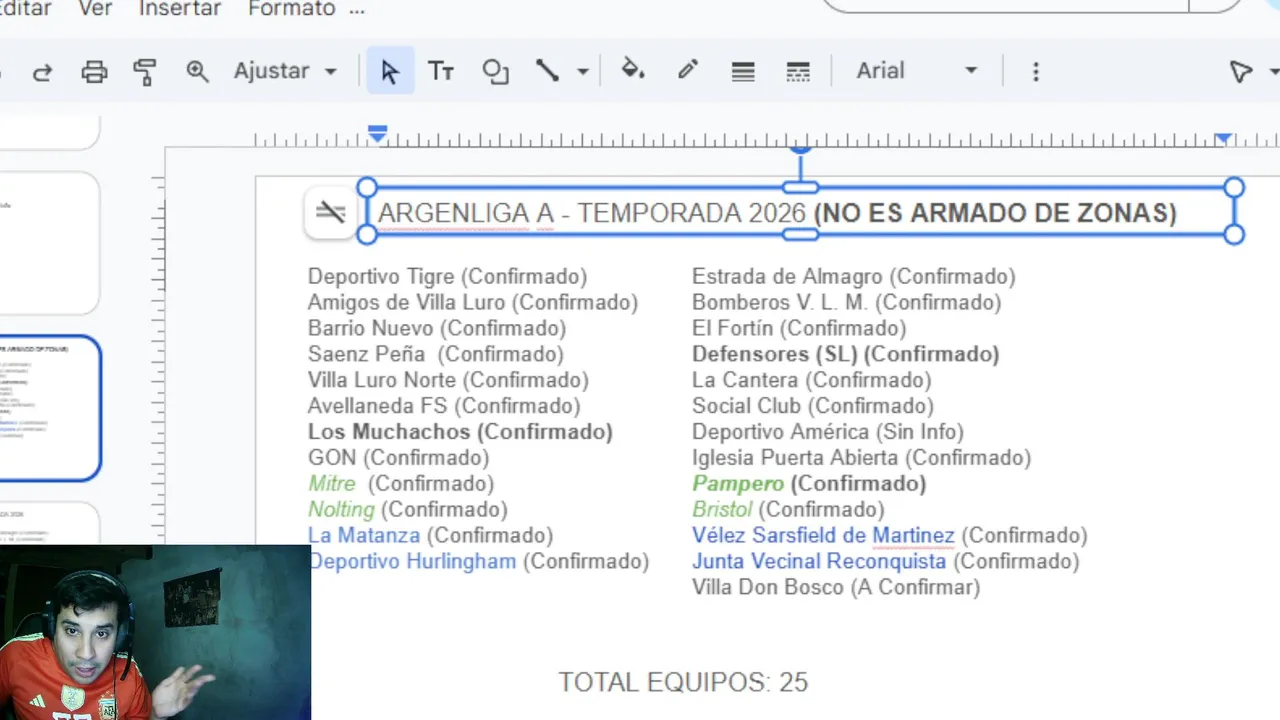Viewport: 1280px width, 720px height.
Task: Open the border weight options
Action: pyautogui.click(x=742, y=71)
